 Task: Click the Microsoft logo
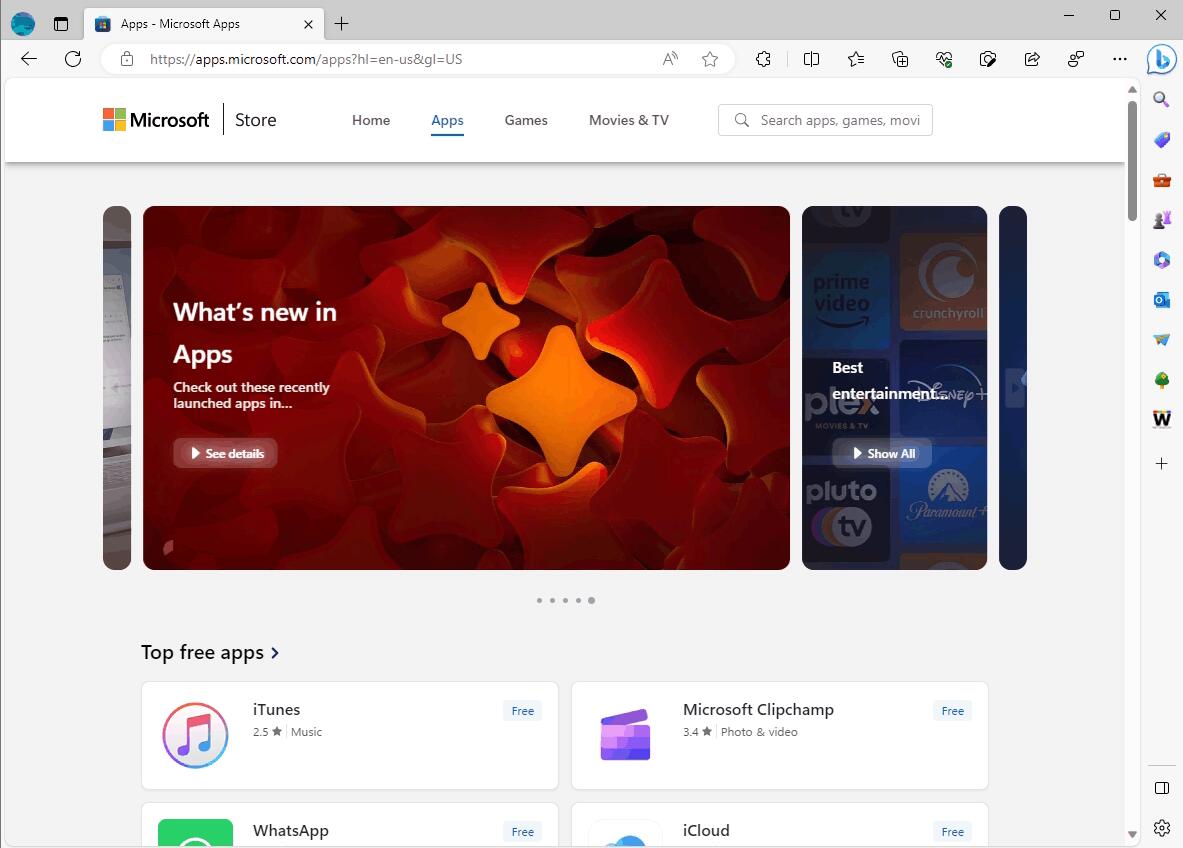coord(156,119)
